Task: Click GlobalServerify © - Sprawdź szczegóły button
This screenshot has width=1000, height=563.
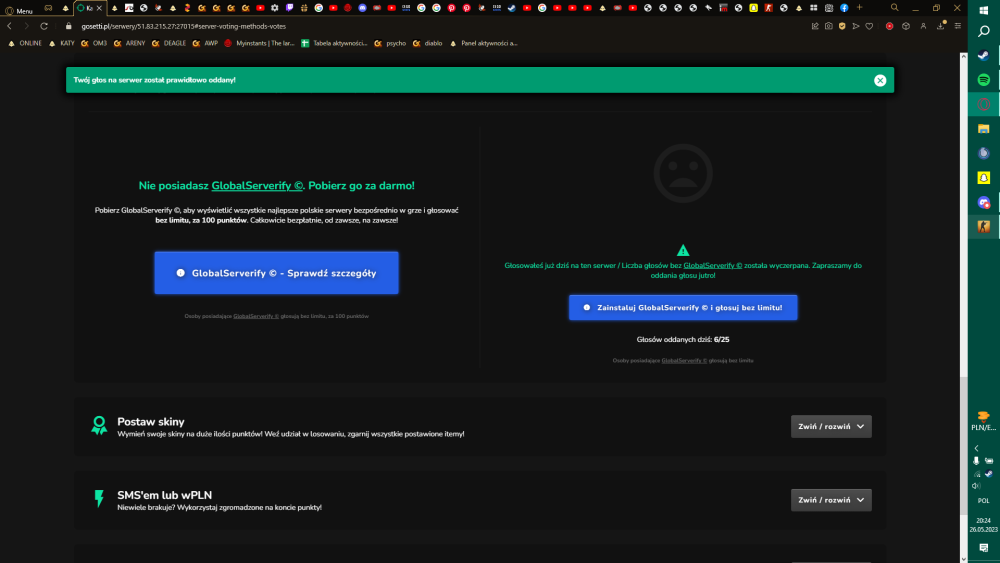Action: pos(276,273)
